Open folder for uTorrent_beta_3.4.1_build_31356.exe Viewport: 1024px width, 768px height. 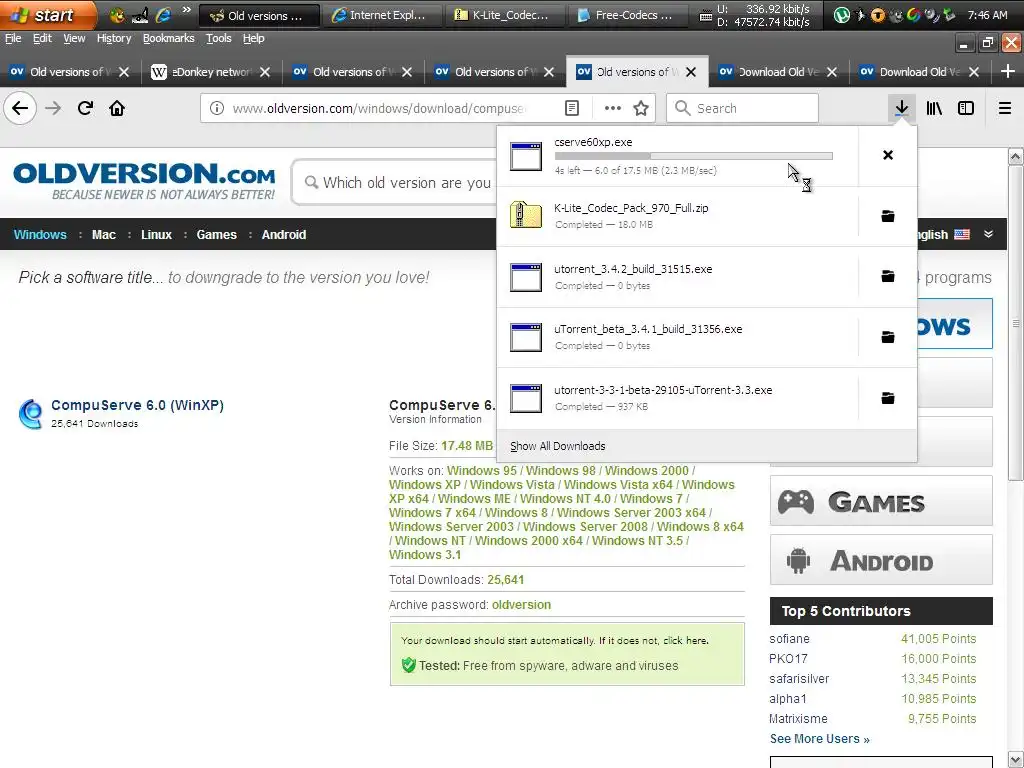pyautogui.click(x=888, y=337)
